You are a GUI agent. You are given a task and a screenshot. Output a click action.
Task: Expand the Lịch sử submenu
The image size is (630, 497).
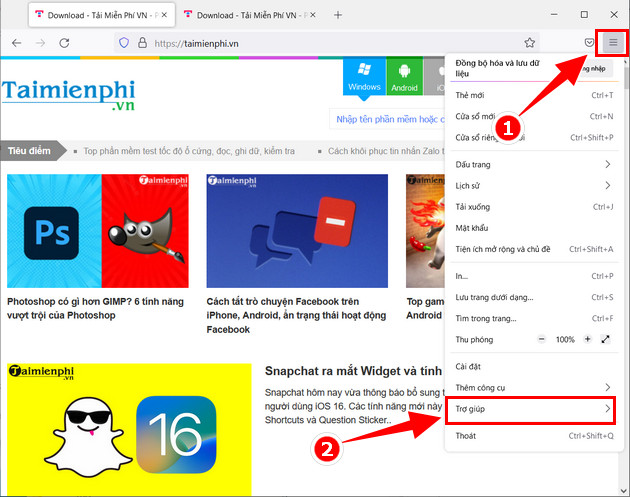[x=534, y=186]
